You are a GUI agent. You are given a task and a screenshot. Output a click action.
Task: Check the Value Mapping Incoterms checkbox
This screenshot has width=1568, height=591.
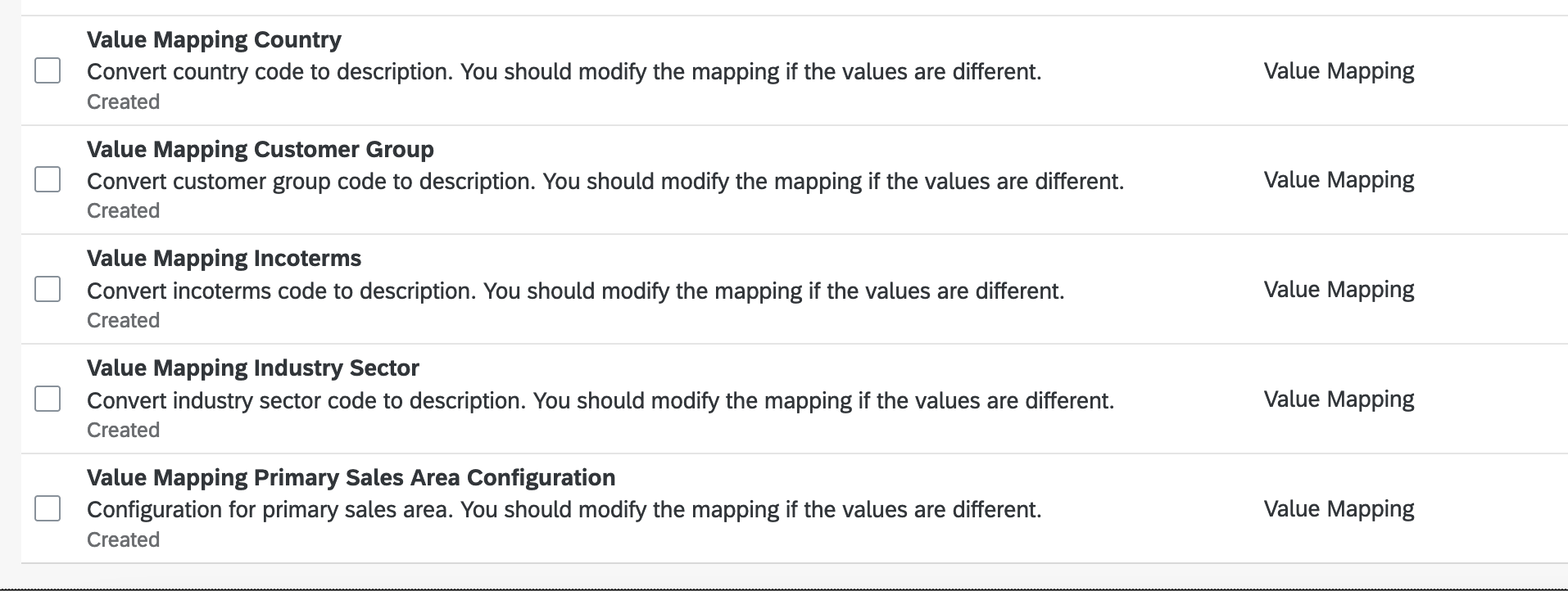pos(47,289)
